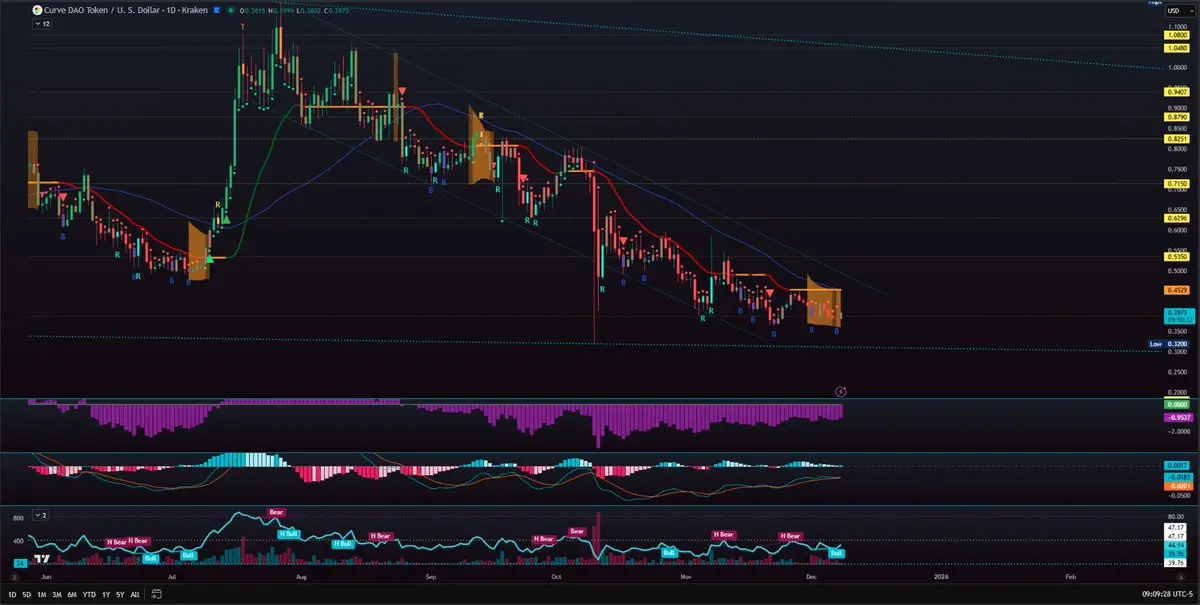Click the green 0.0000 indicator value
Screen dimensions: 1200x605
tap(1176, 404)
